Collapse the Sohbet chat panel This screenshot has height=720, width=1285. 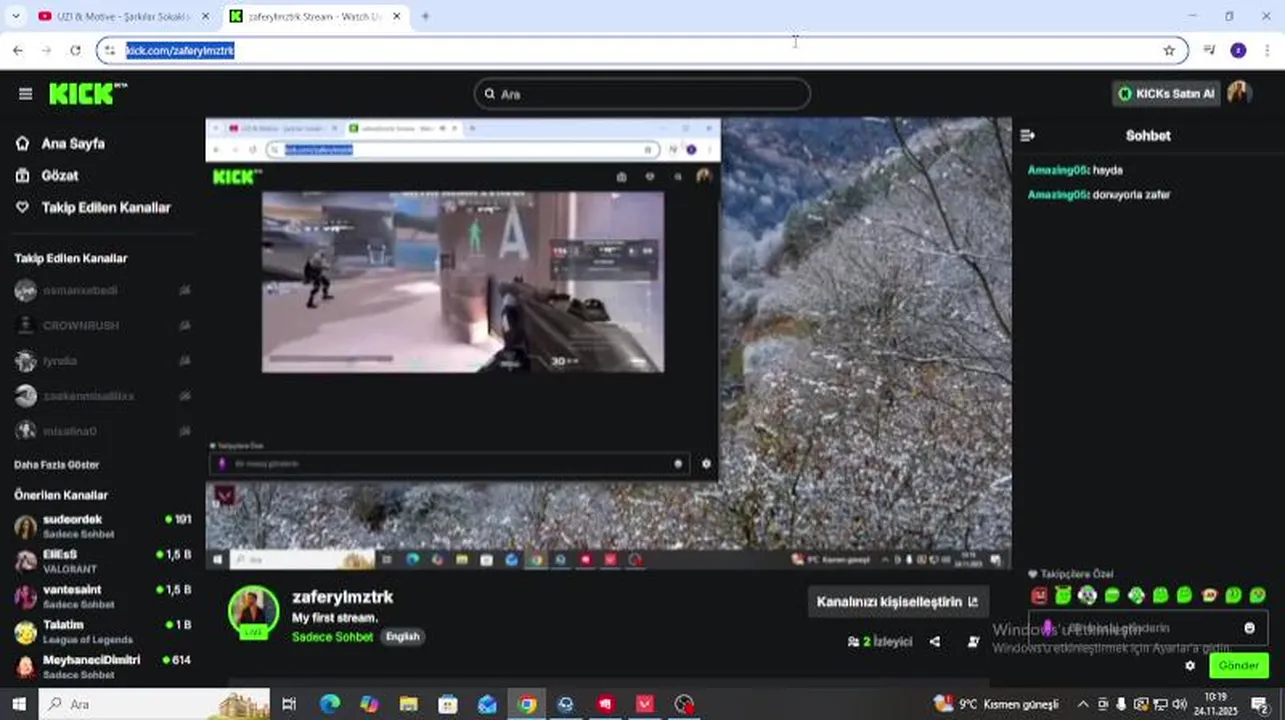(1027, 136)
